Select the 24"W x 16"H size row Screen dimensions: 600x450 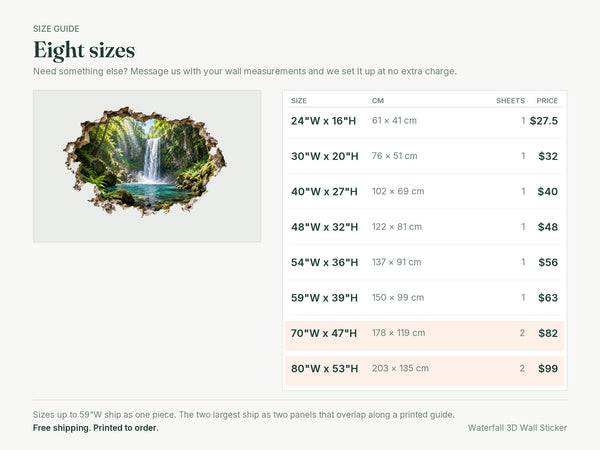click(x=424, y=121)
